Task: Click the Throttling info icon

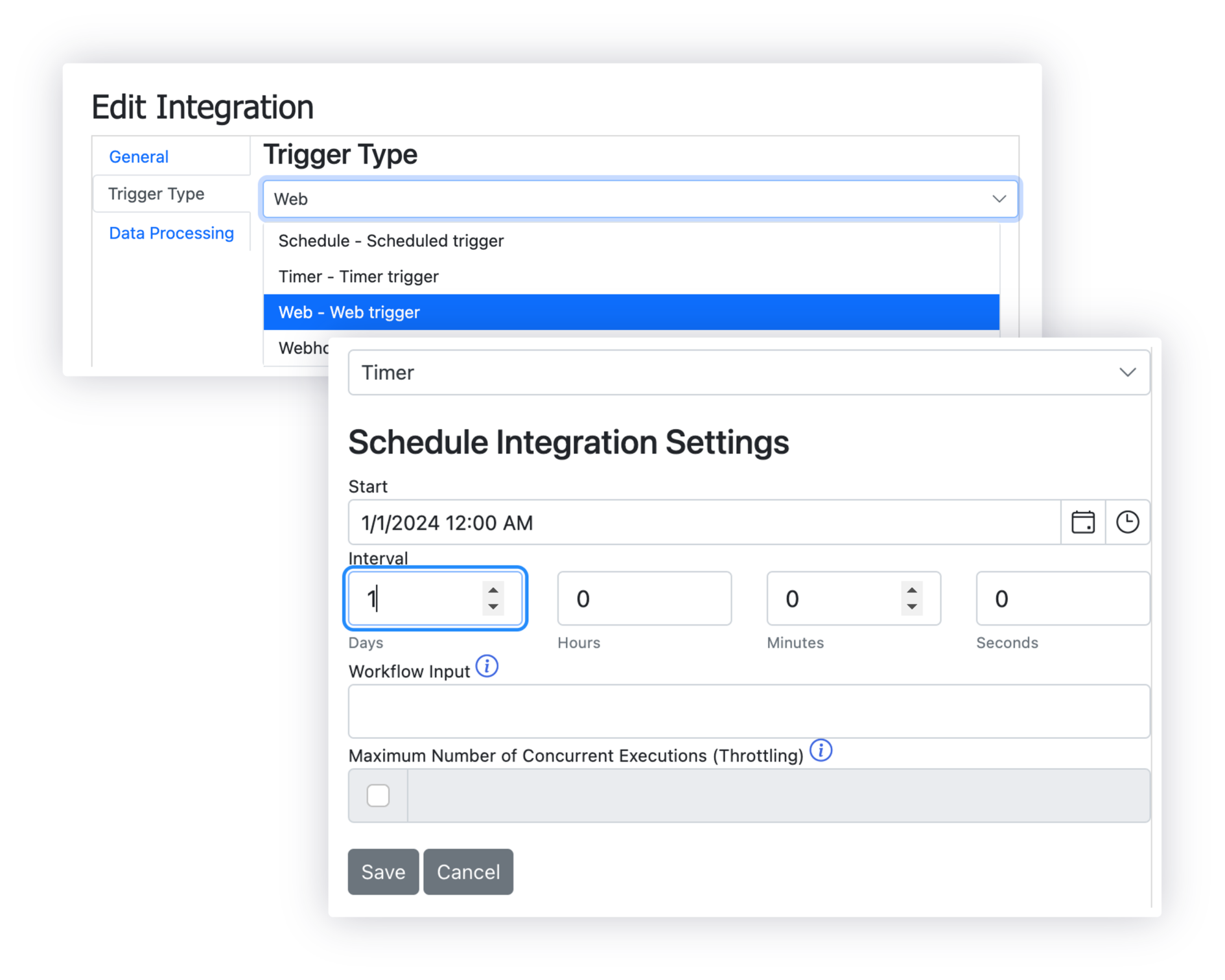Action: pos(821,750)
